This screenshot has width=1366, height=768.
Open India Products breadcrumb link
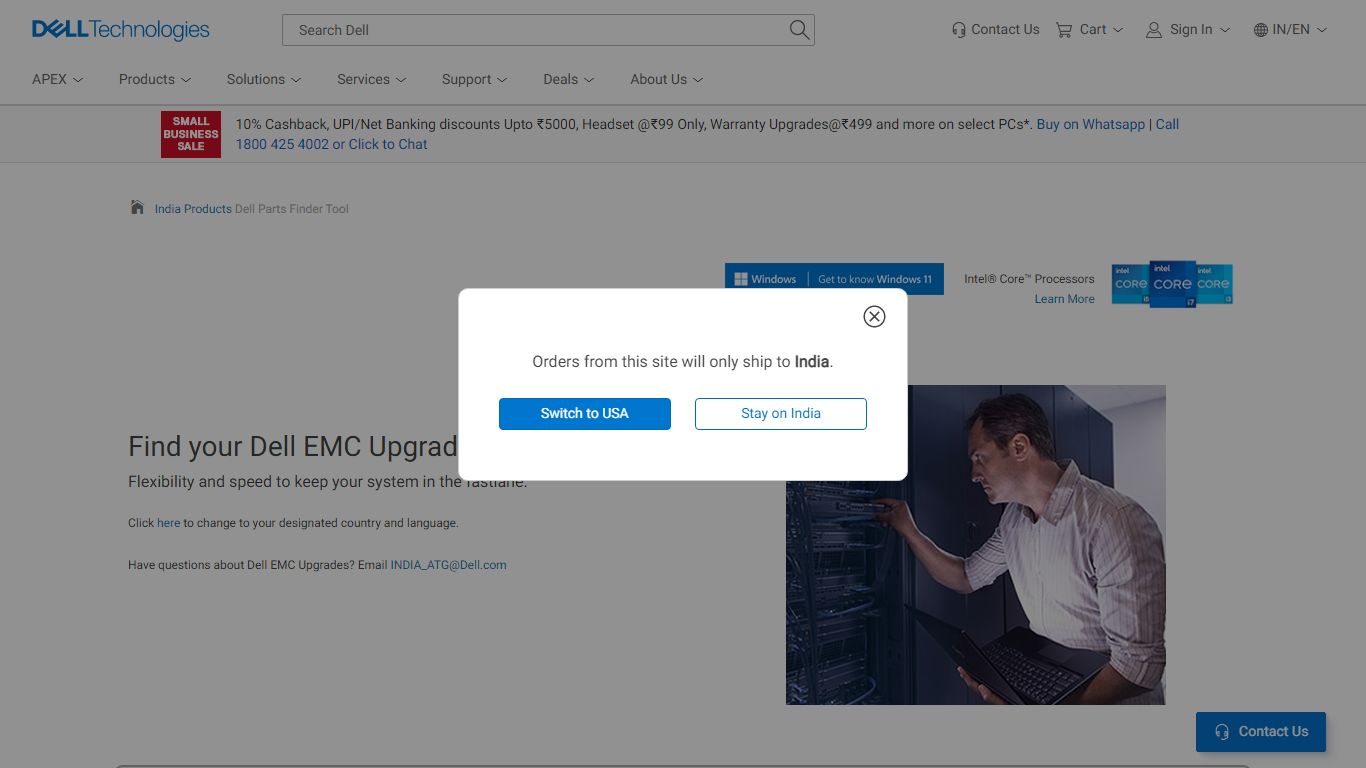(x=193, y=209)
